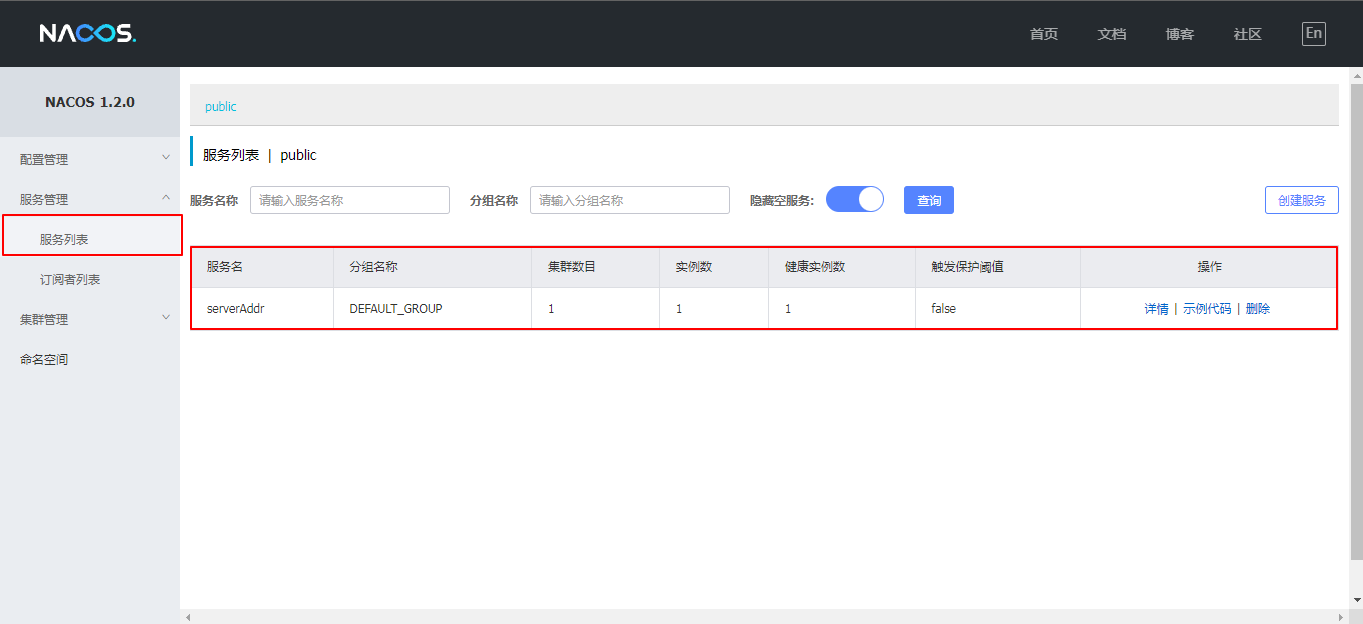
Task: Click the 创建服务 button
Action: pos(1301,200)
